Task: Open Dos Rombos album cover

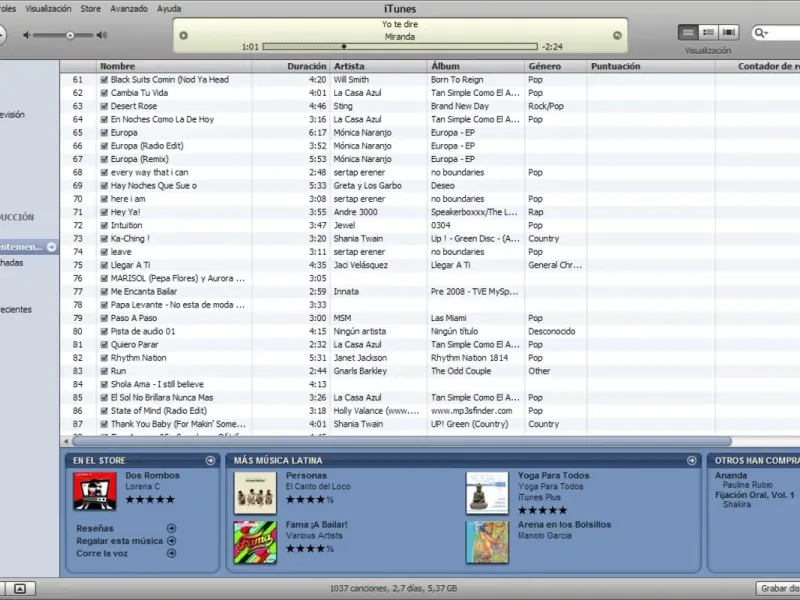Action: point(95,491)
